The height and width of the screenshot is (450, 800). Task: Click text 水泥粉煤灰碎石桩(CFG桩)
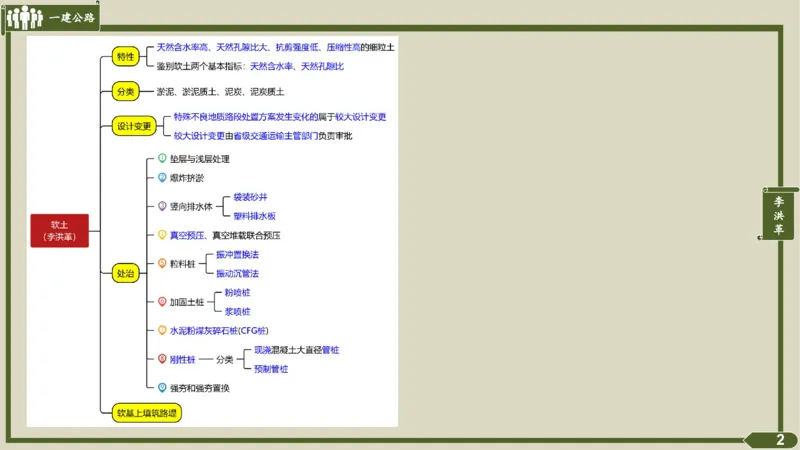coord(219,331)
